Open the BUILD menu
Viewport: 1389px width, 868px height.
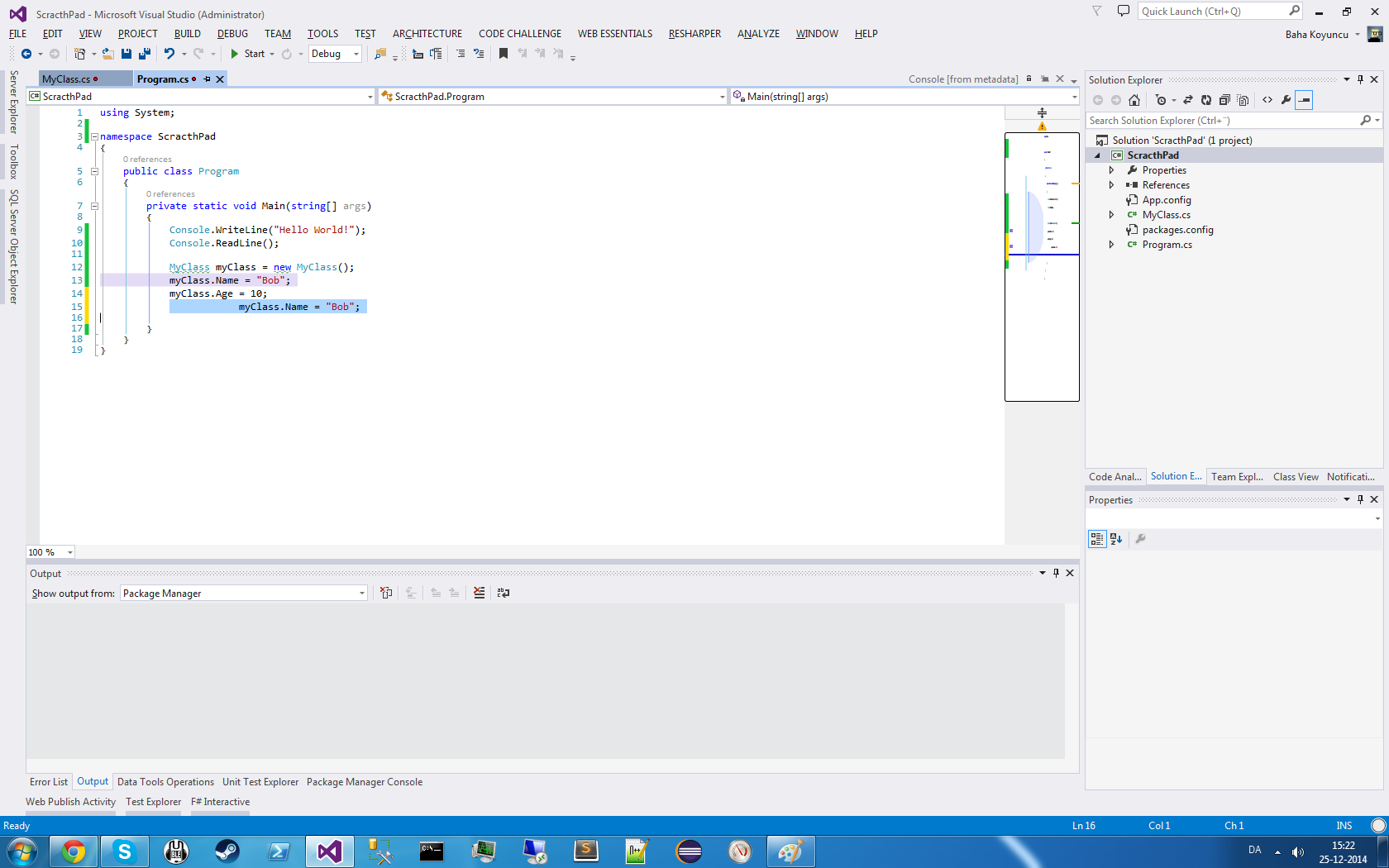[188, 34]
